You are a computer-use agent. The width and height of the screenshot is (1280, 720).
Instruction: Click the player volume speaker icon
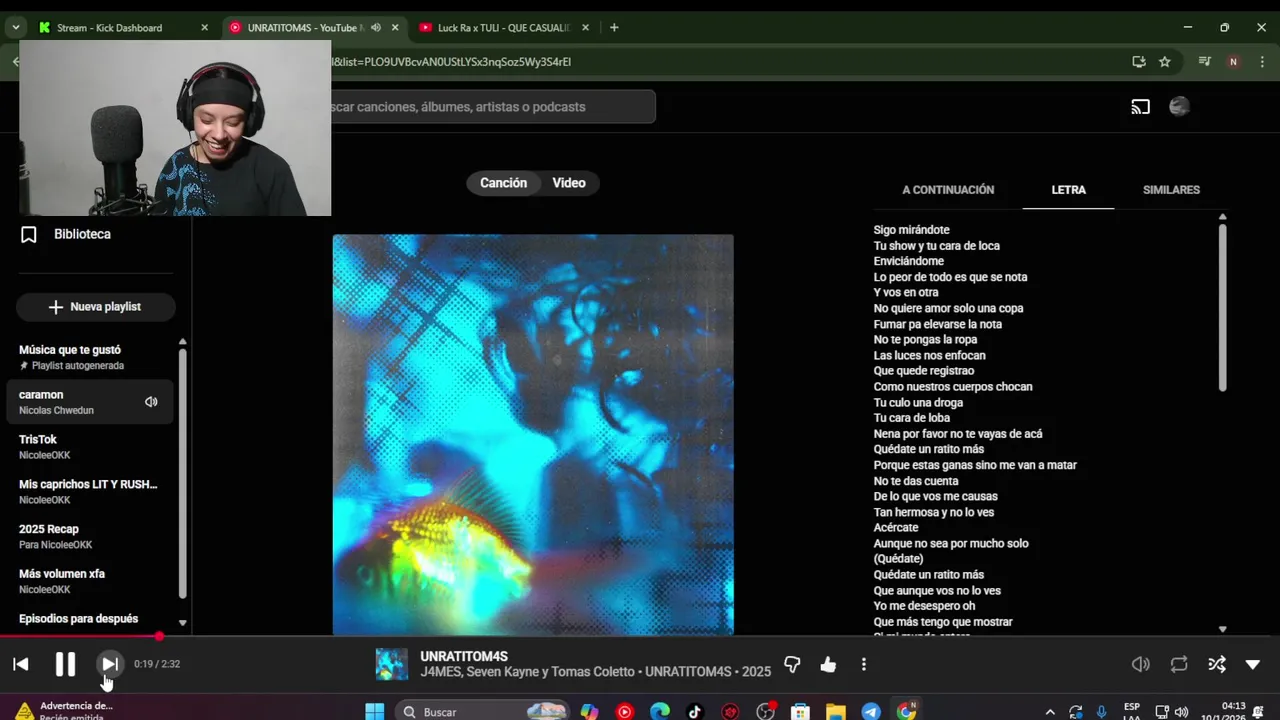click(1141, 664)
